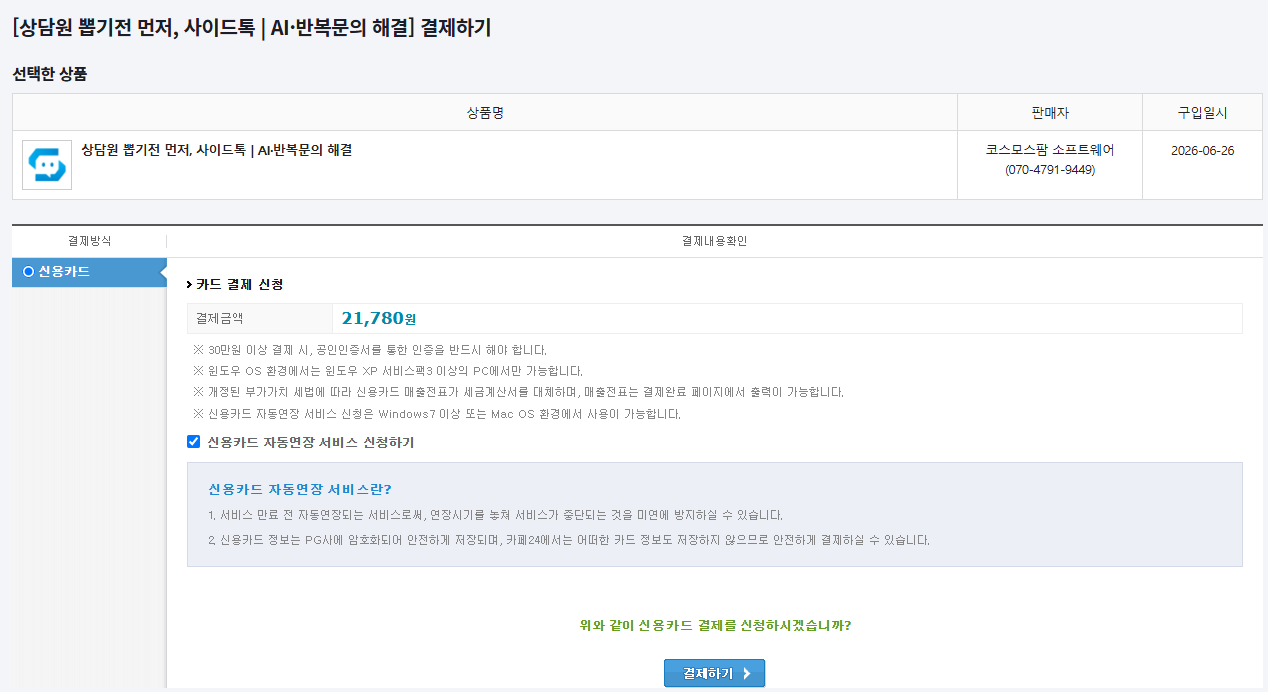Click the 판매자 column header
The image size is (1268, 692).
(1050, 113)
